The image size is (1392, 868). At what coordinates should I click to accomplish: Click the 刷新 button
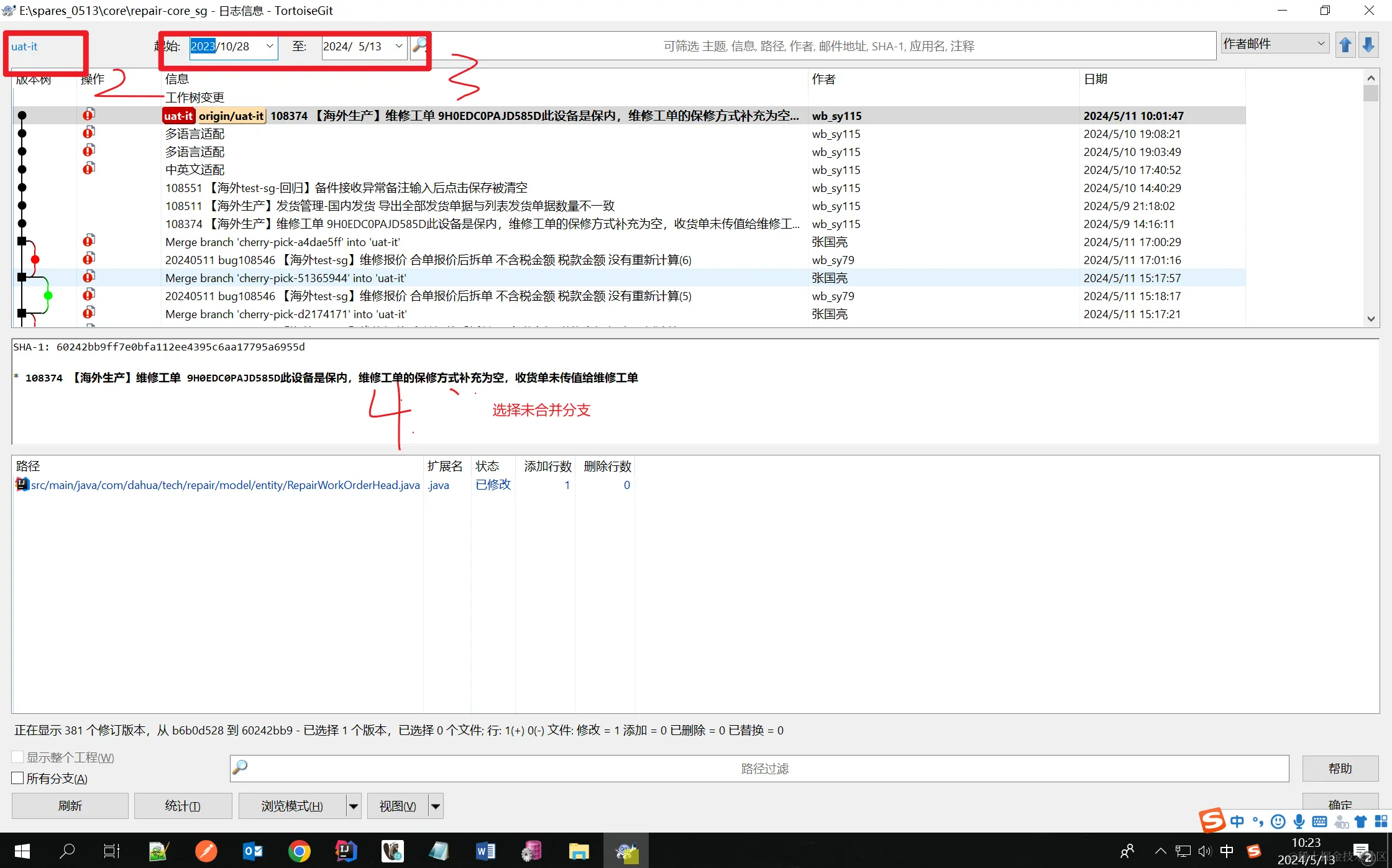pos(70,806)
